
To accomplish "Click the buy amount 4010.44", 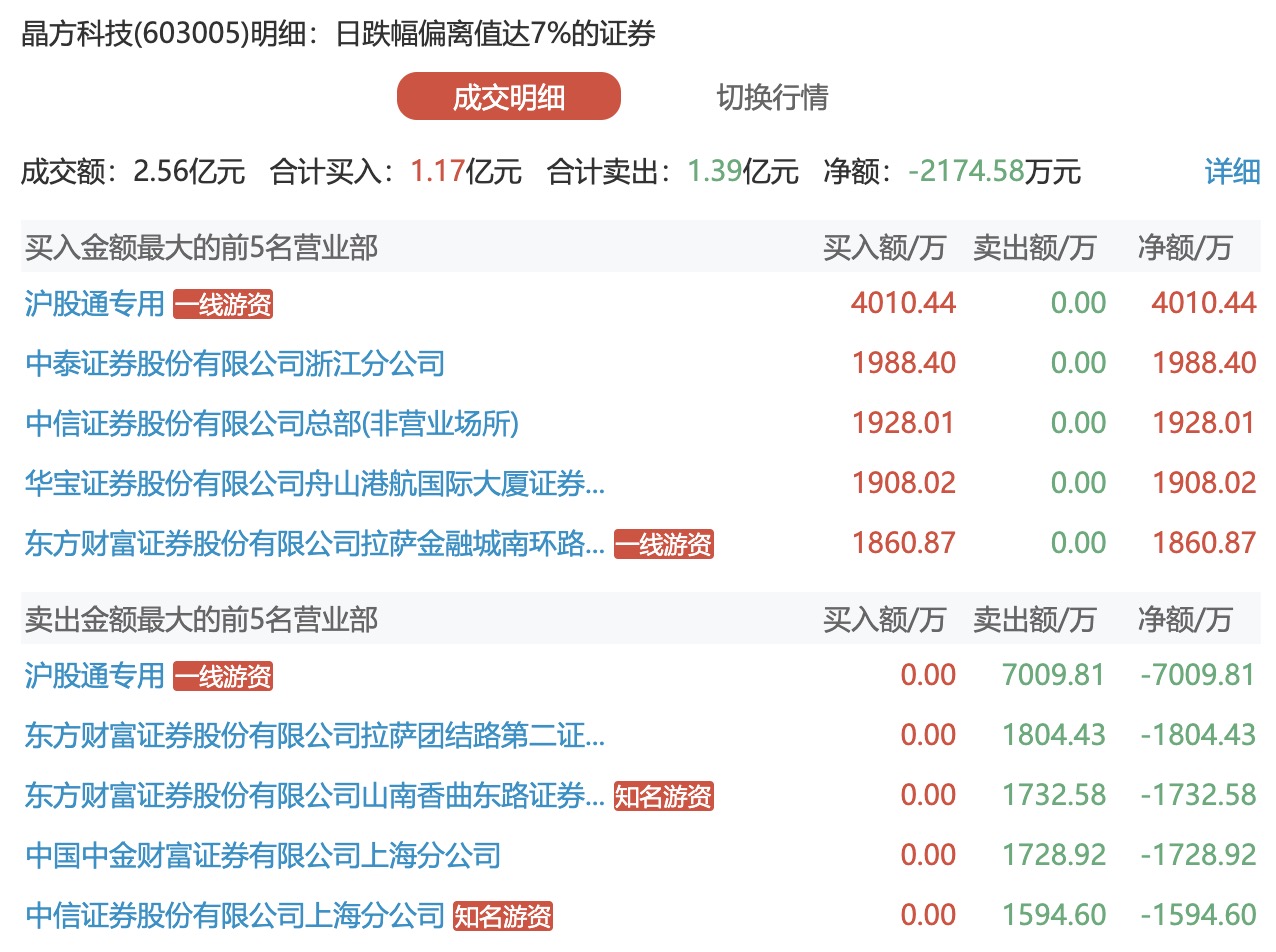I will (904, 303).
